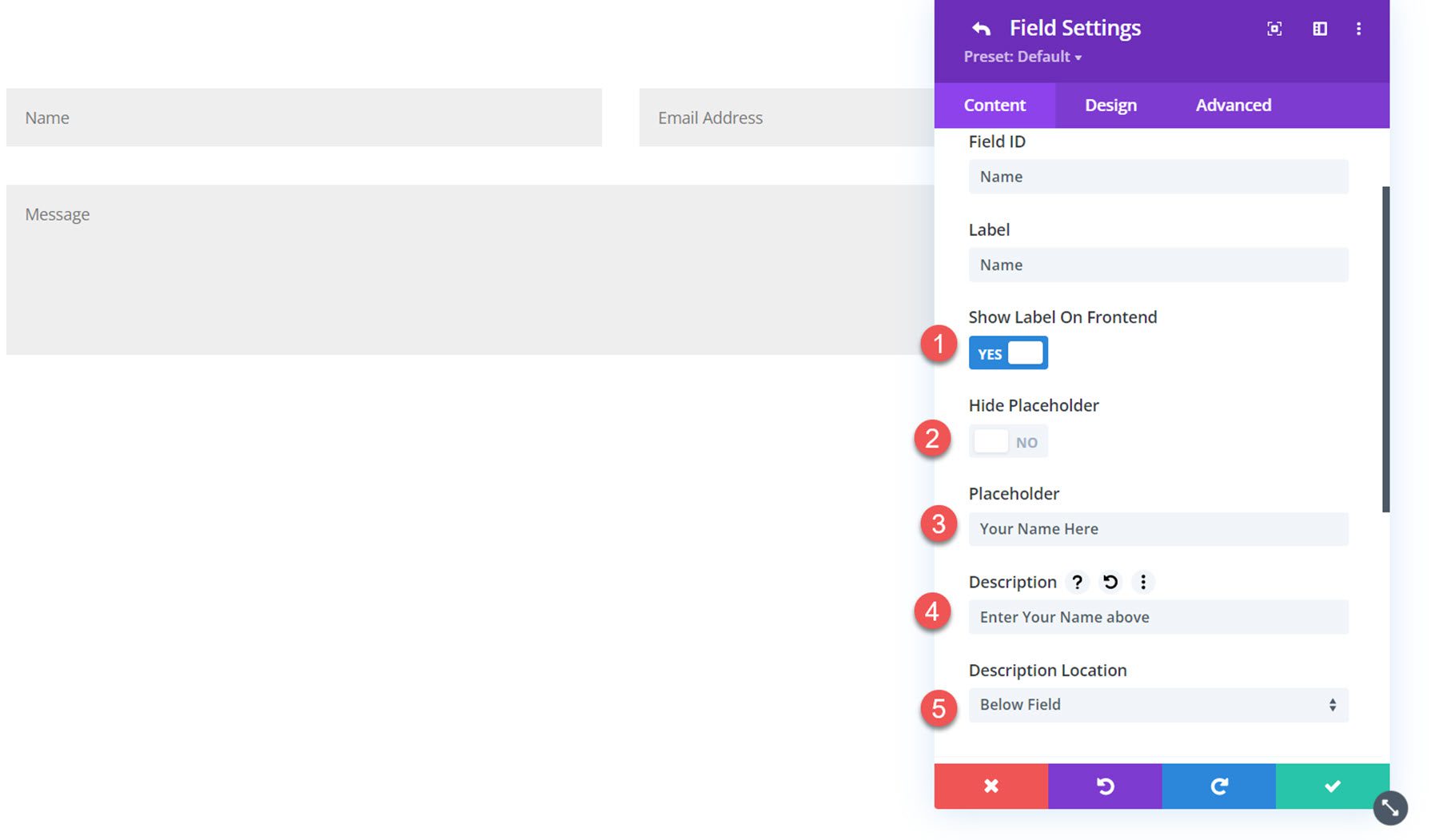Change Description Location from Below Field
1439x840 pixels.
(x=1157, y=705)
